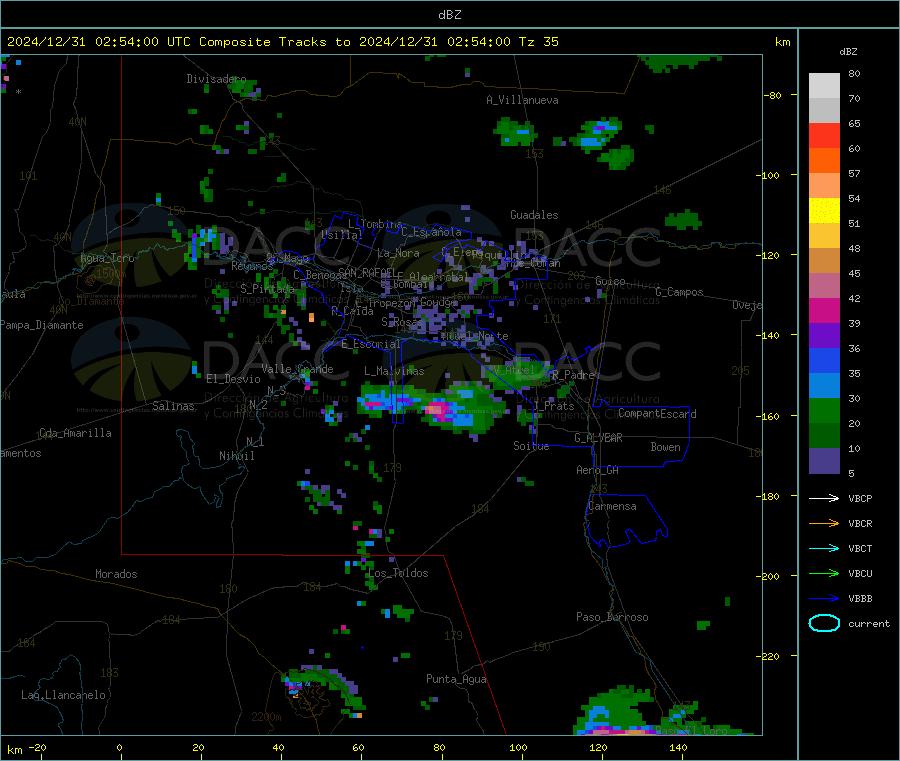This screenshot has width=900, height=761.
Task: Select the 54 dBZ yellow color swatch
Action: 824,211
